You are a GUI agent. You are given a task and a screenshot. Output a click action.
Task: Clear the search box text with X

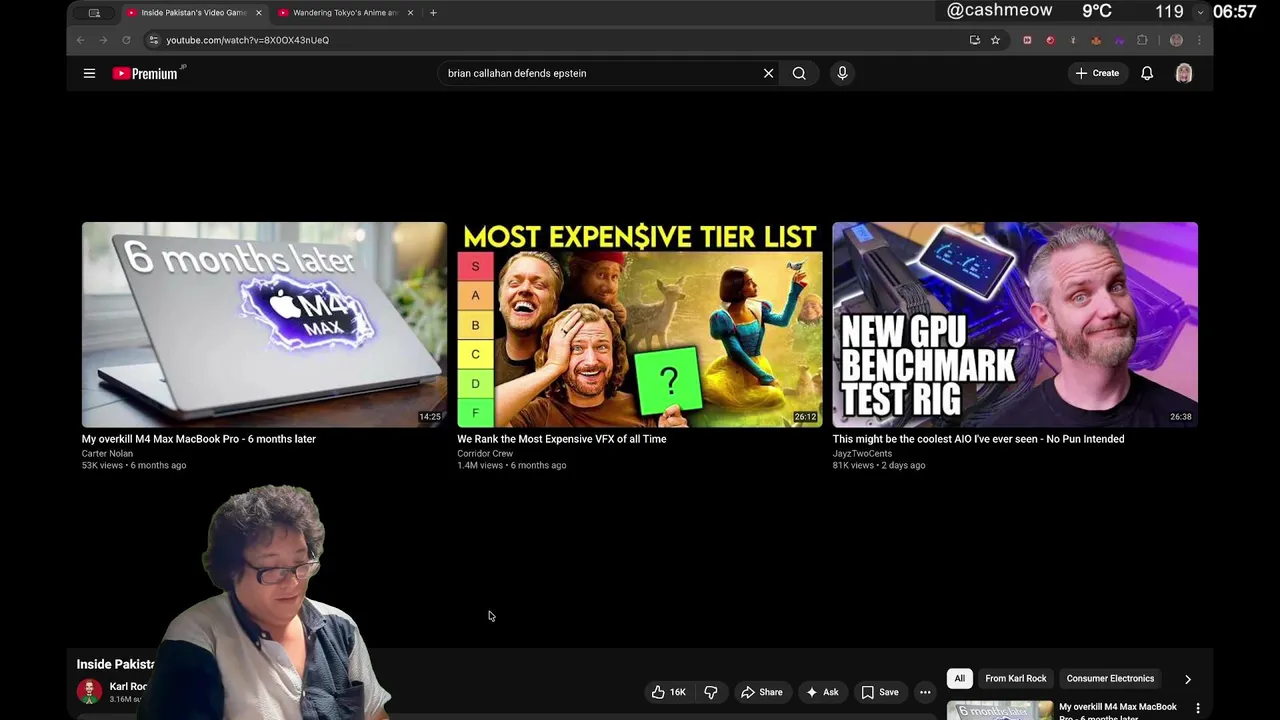click(768, 73)
